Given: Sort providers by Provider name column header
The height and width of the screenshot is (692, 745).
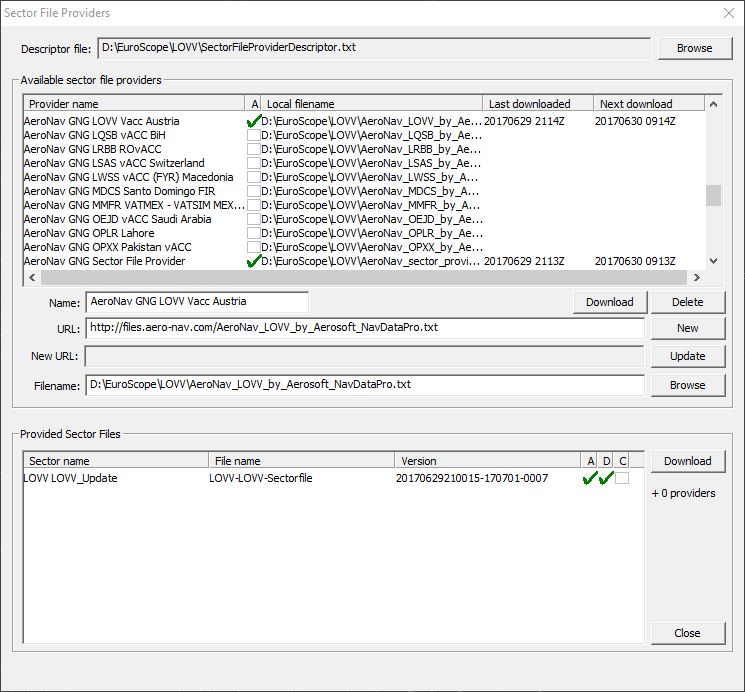Looking at the screenshot, I should 134,104.
